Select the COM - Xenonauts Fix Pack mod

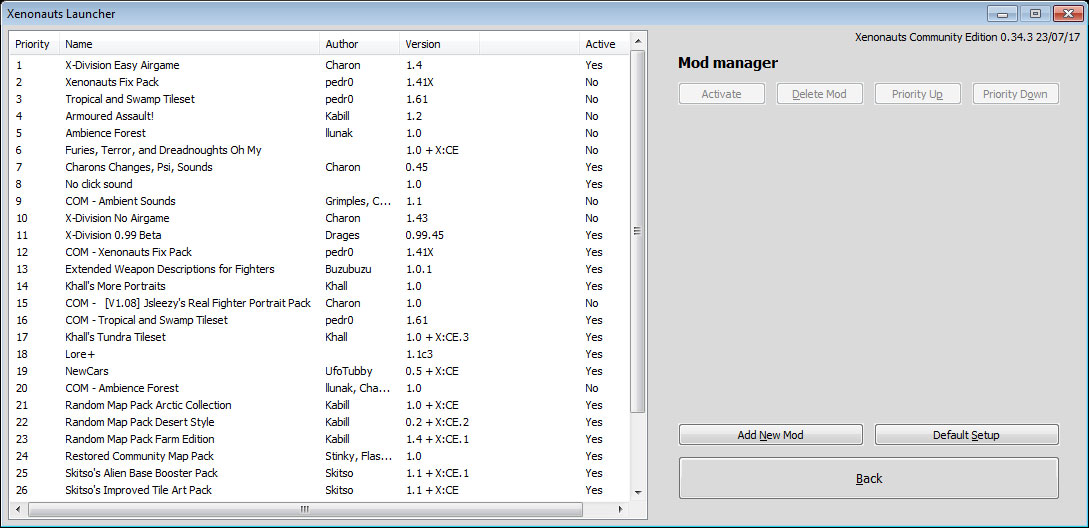tap(319, 252)
